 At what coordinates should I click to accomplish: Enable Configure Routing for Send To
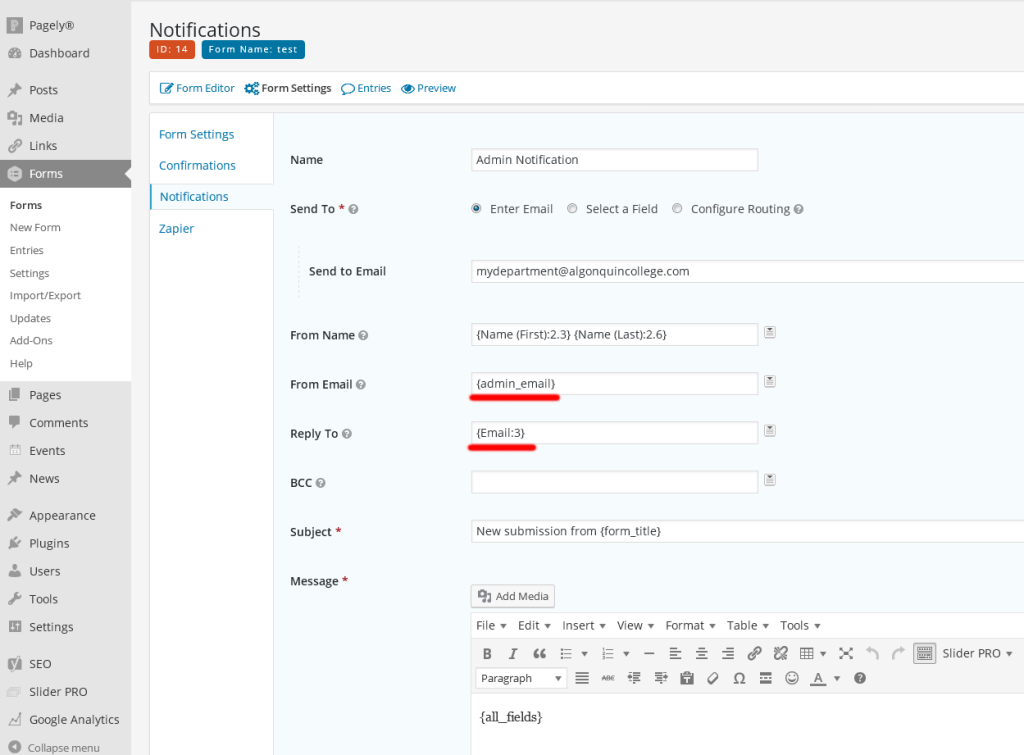[x=677, y=208]
